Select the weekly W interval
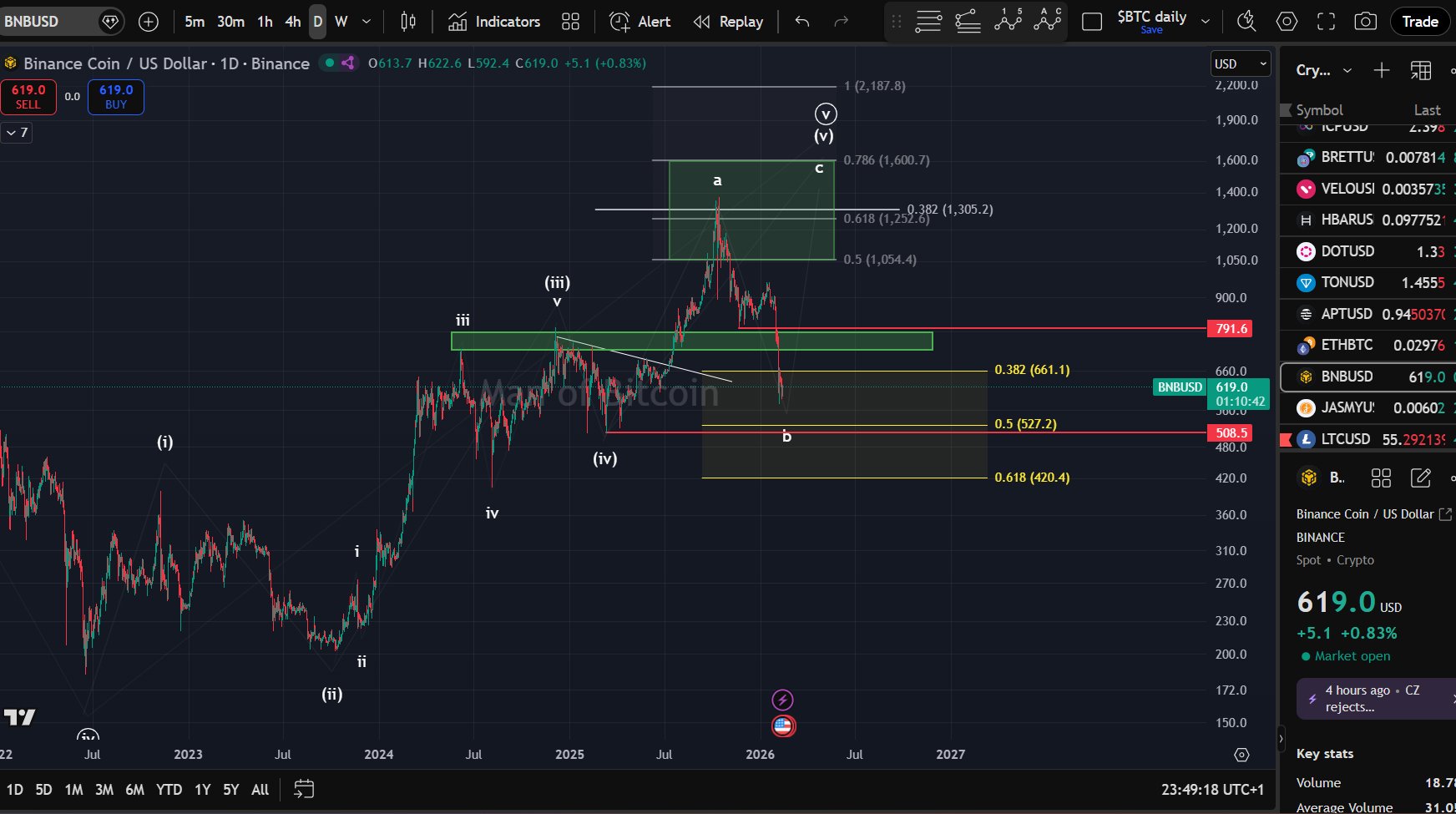The image size is (1456, 814). point(341,22)
